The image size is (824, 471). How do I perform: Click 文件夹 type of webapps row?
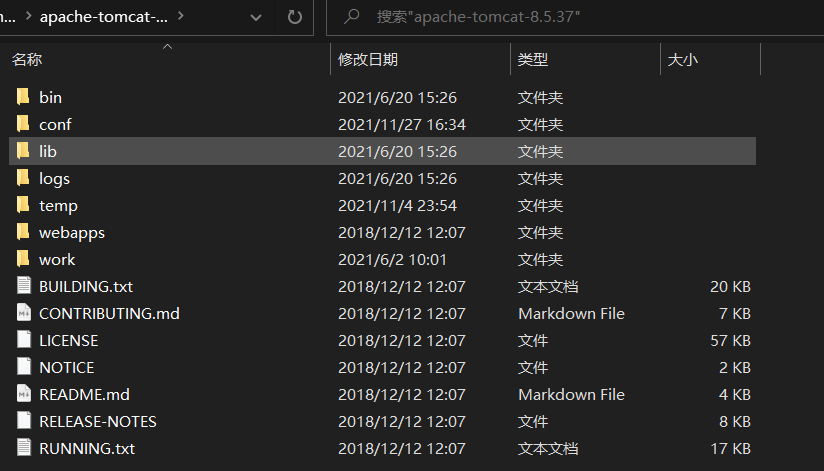point(541,232)
